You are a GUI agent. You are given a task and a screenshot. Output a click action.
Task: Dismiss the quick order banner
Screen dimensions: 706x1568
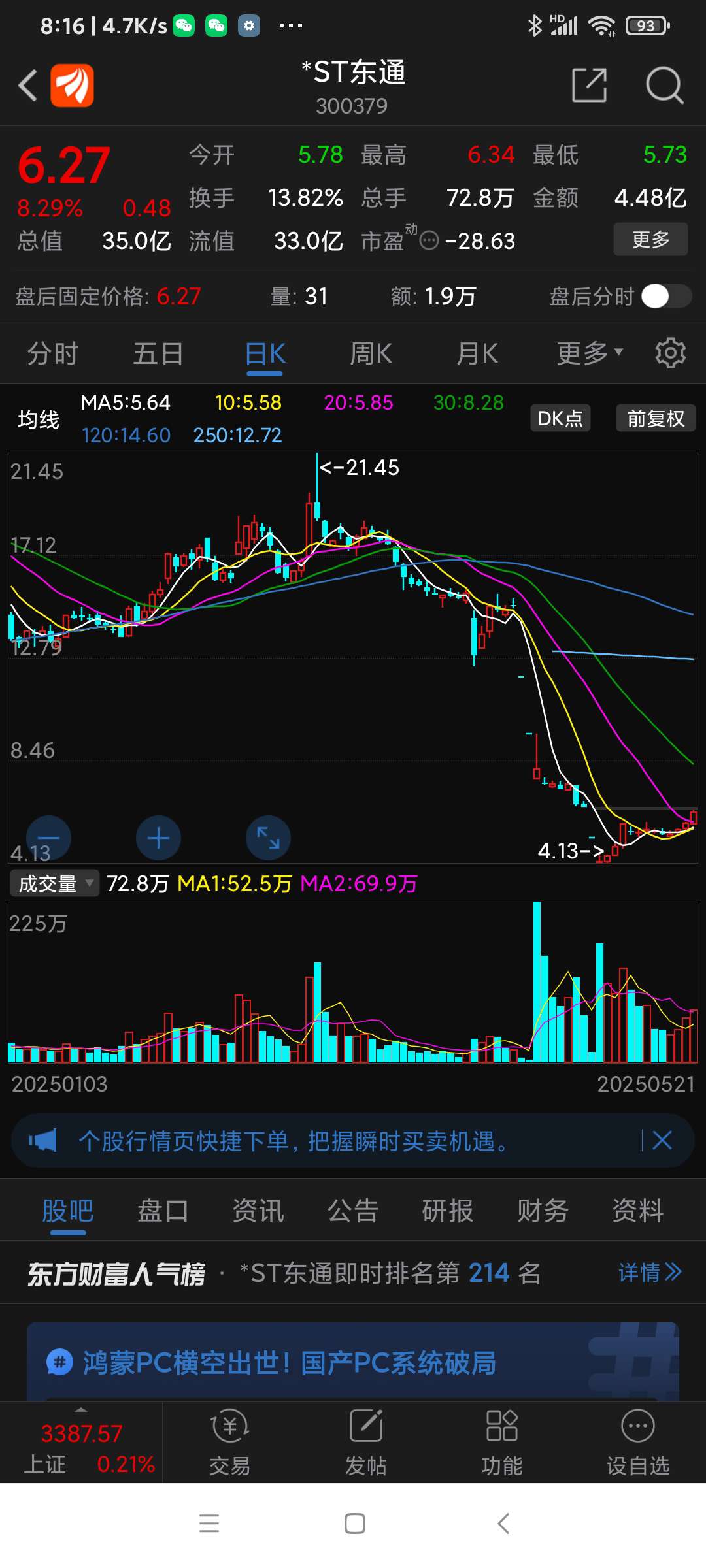(x=662, y=1141)
